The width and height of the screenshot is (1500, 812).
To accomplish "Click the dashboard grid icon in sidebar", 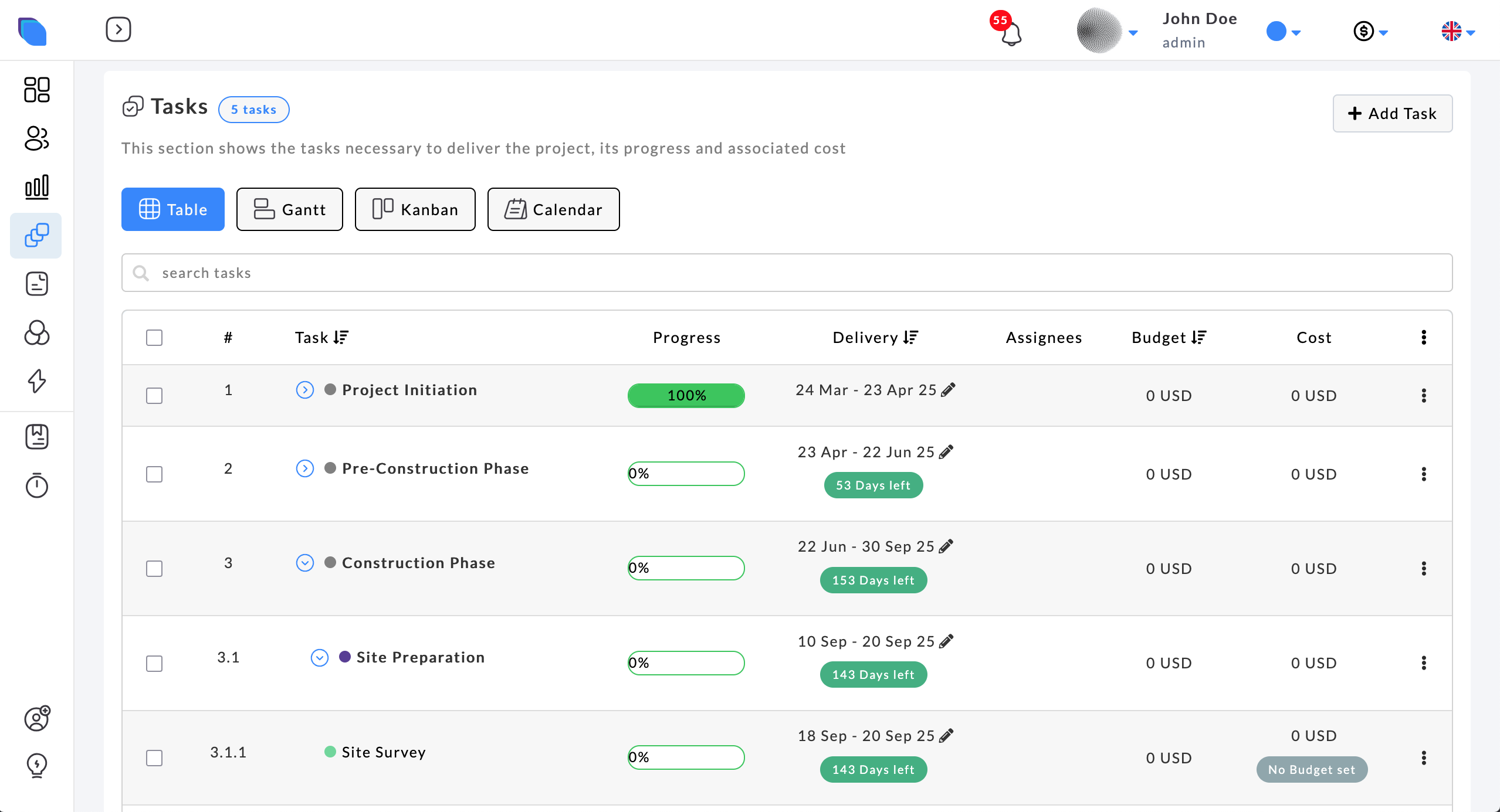I will coord(36,90).
